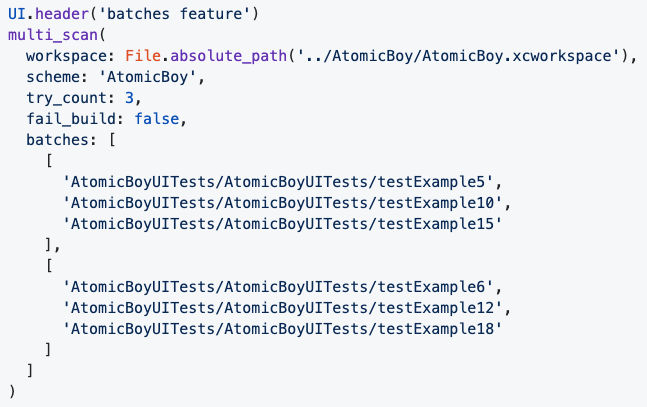Click the testExample15 test path line

[282, 224]
